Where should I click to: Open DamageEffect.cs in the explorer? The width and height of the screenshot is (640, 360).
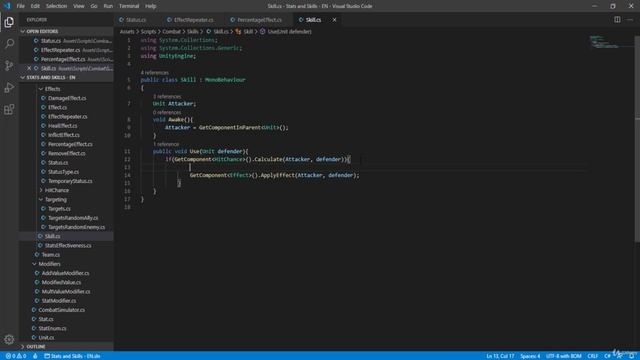coord(67,98)
